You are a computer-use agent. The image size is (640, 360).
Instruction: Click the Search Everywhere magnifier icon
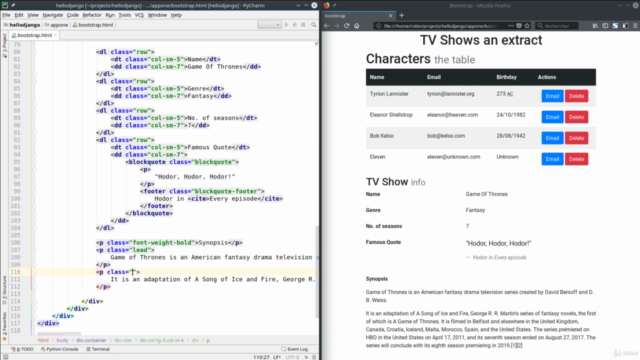(x=313, y=25)
